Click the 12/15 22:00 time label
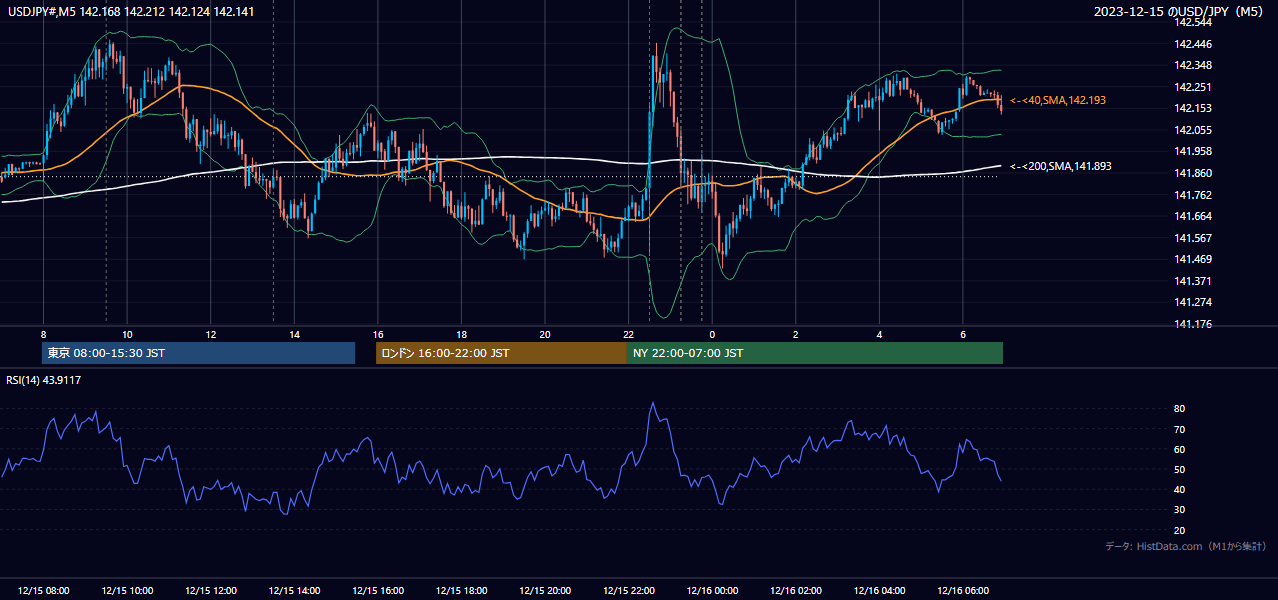The width and height of the screenshot is (1278, 600). coord(628,591)
